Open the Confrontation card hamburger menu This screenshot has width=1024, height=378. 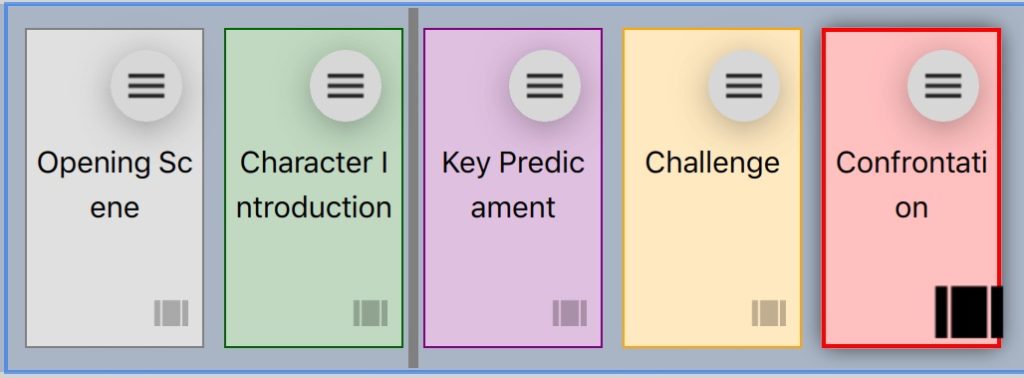click(943, 86)
